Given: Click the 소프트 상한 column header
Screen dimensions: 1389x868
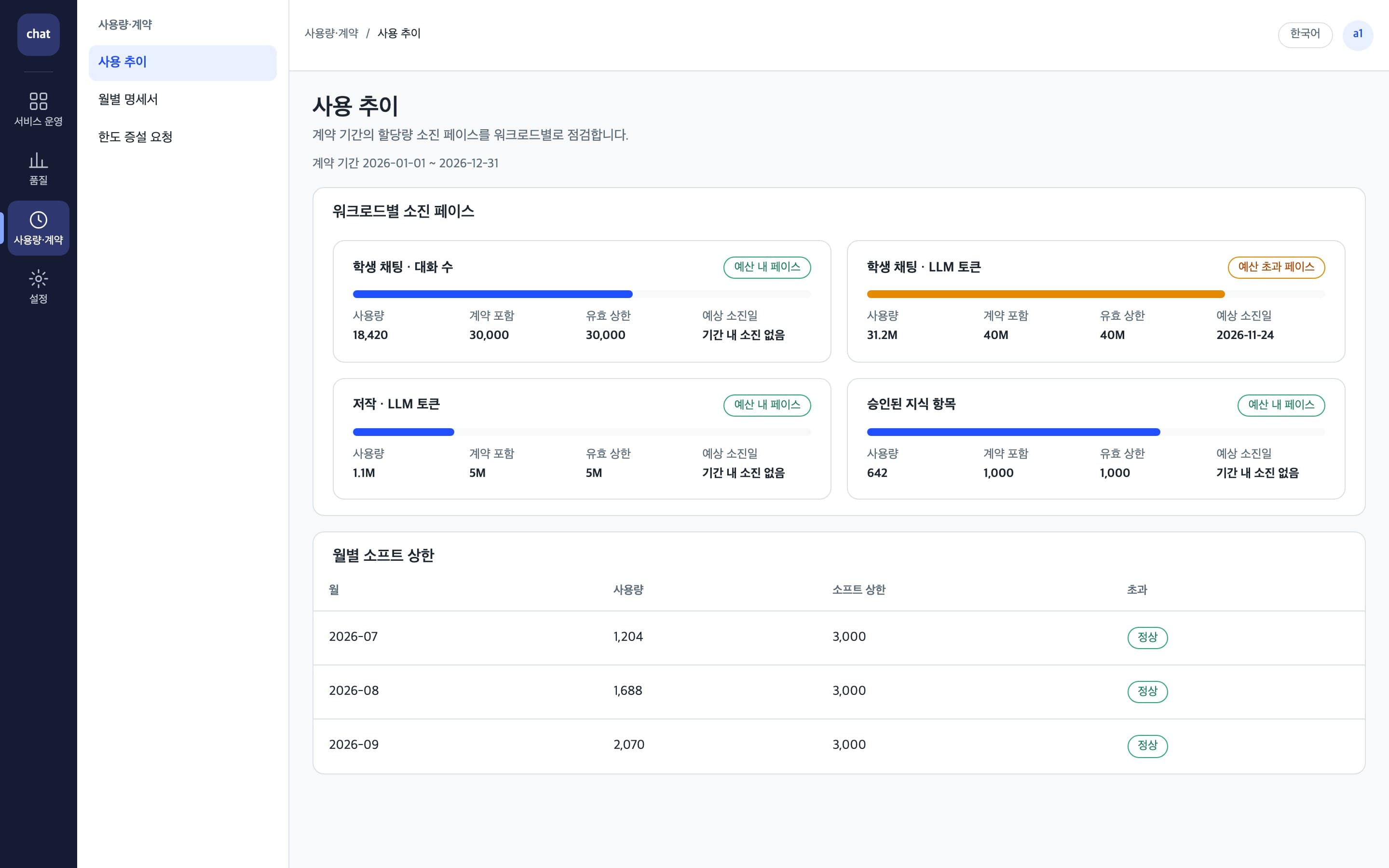Looking at the screenshot, I should 858,590.
